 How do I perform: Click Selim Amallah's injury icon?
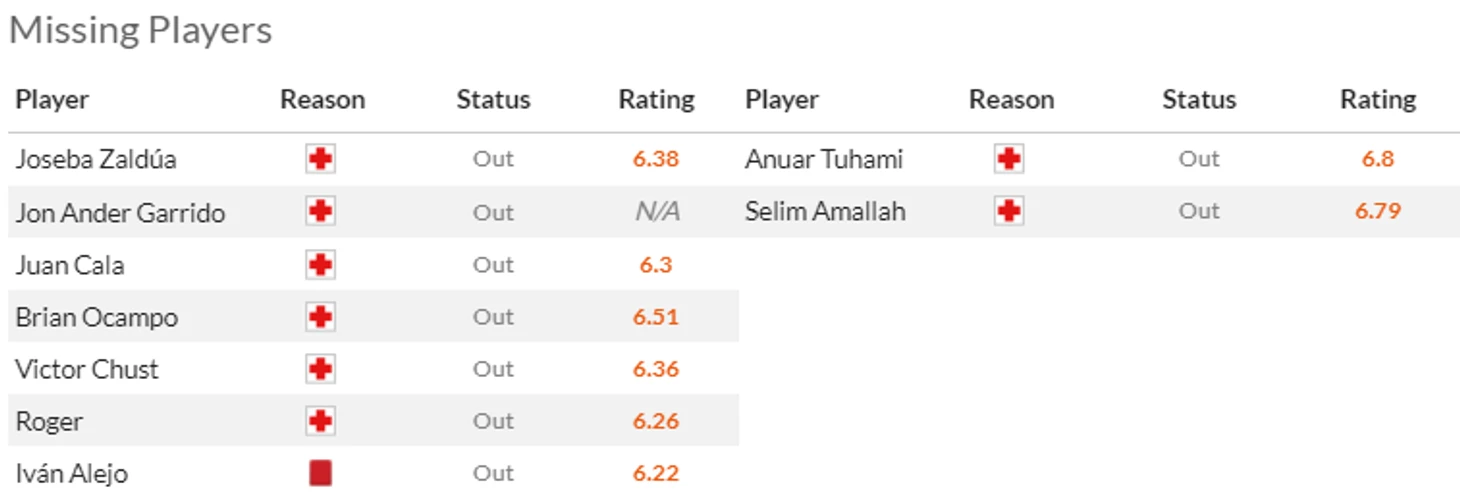click(x=1009, y=211)
